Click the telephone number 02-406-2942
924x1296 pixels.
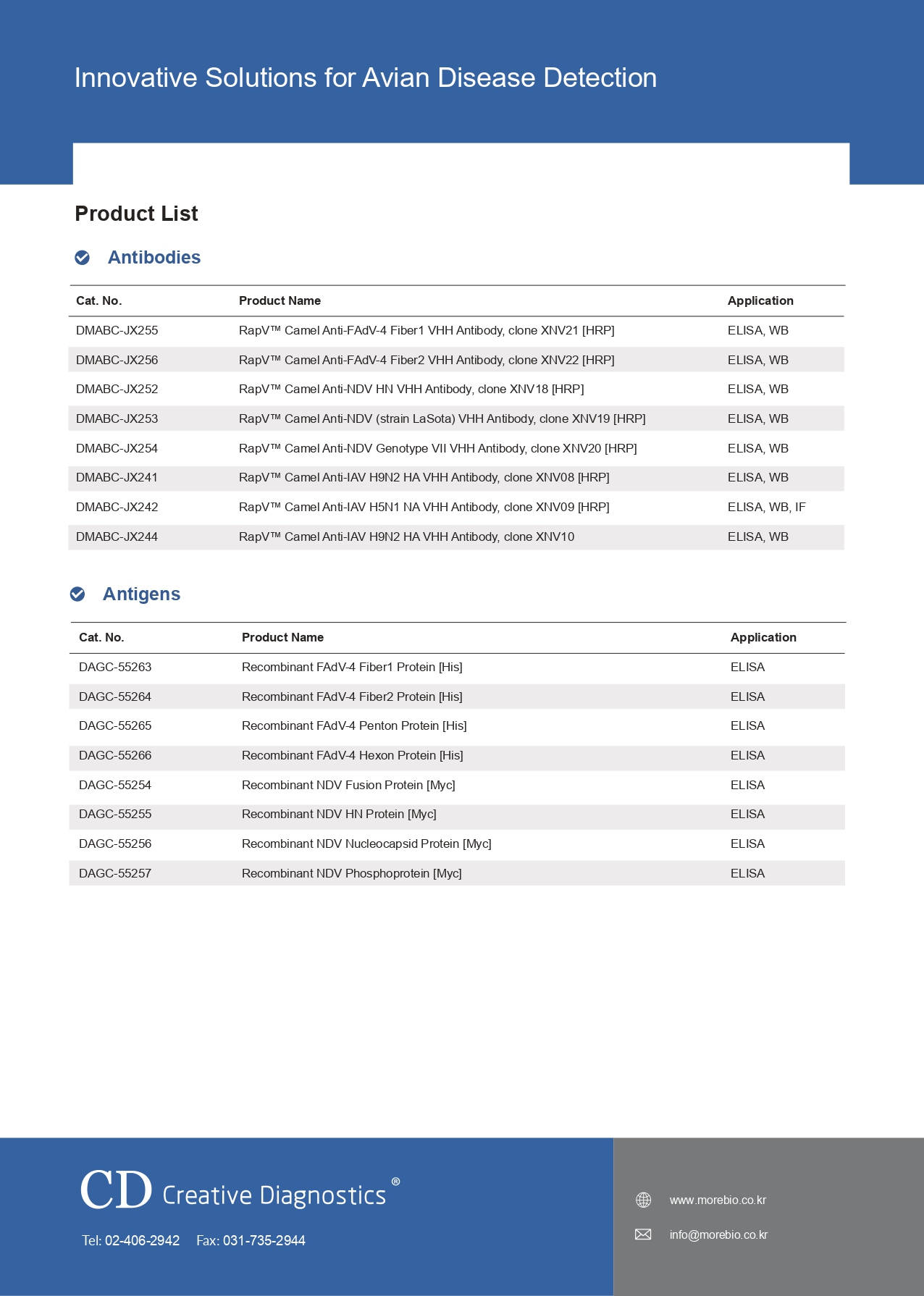[142, 1240]
